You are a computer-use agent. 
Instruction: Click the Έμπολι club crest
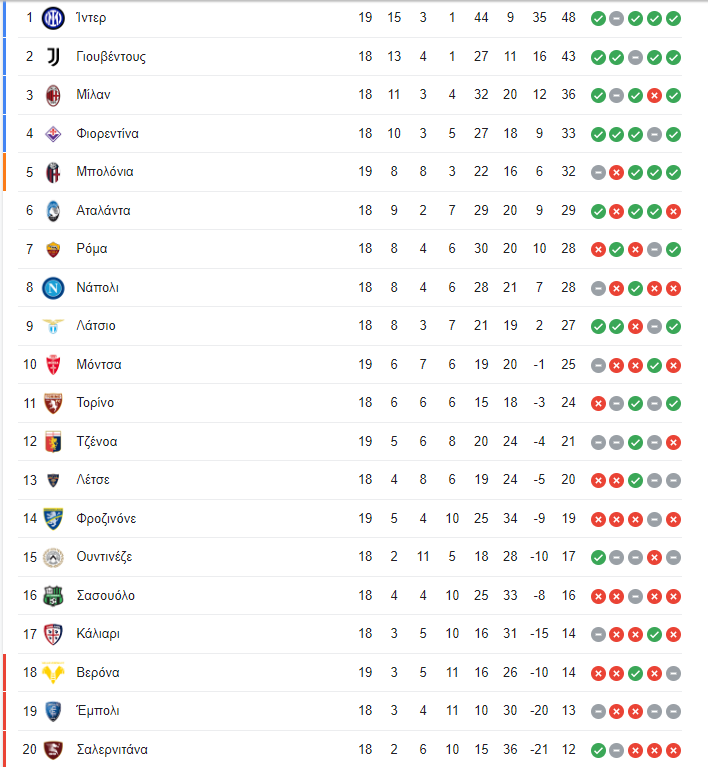coord(53,711)
